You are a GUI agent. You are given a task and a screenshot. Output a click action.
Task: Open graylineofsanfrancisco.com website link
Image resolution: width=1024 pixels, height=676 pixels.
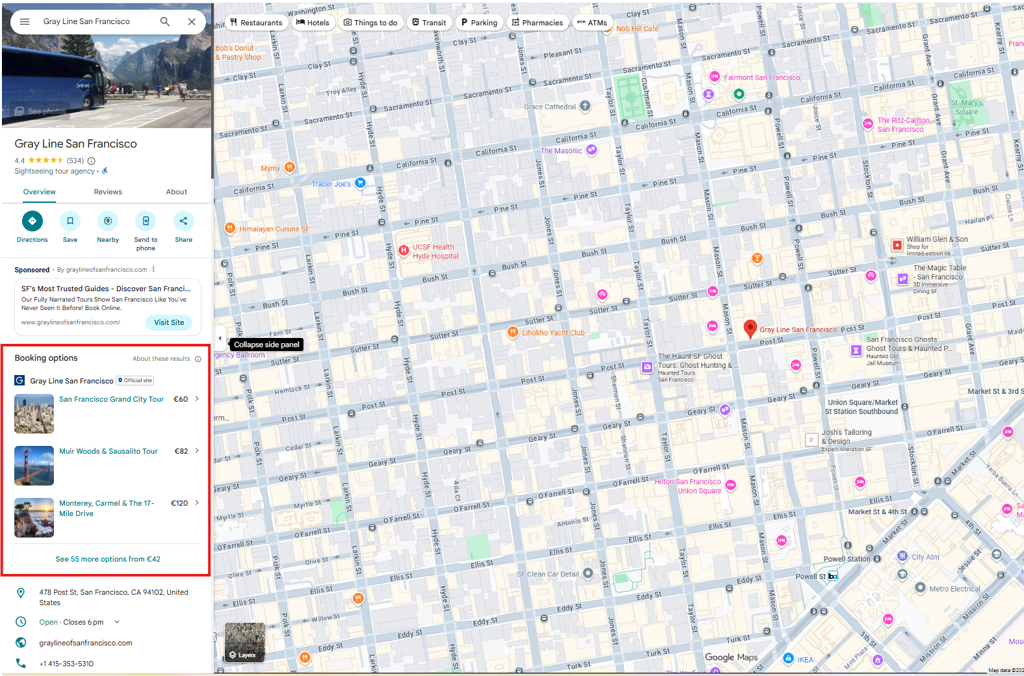pyautogui.click(x=86, y=643)
